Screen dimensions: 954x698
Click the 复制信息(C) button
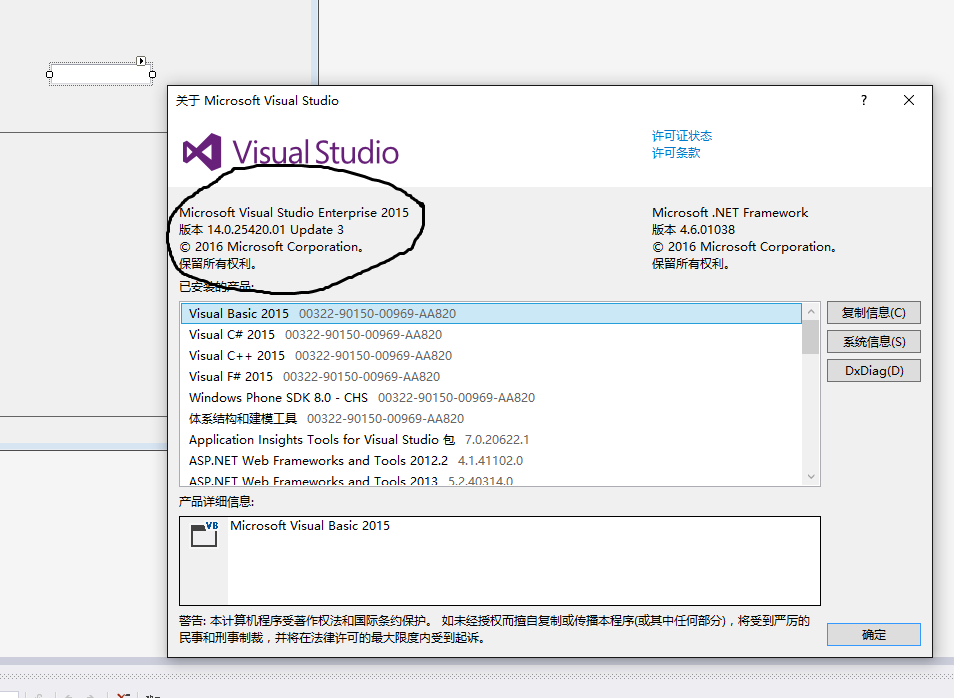(873, 313)
